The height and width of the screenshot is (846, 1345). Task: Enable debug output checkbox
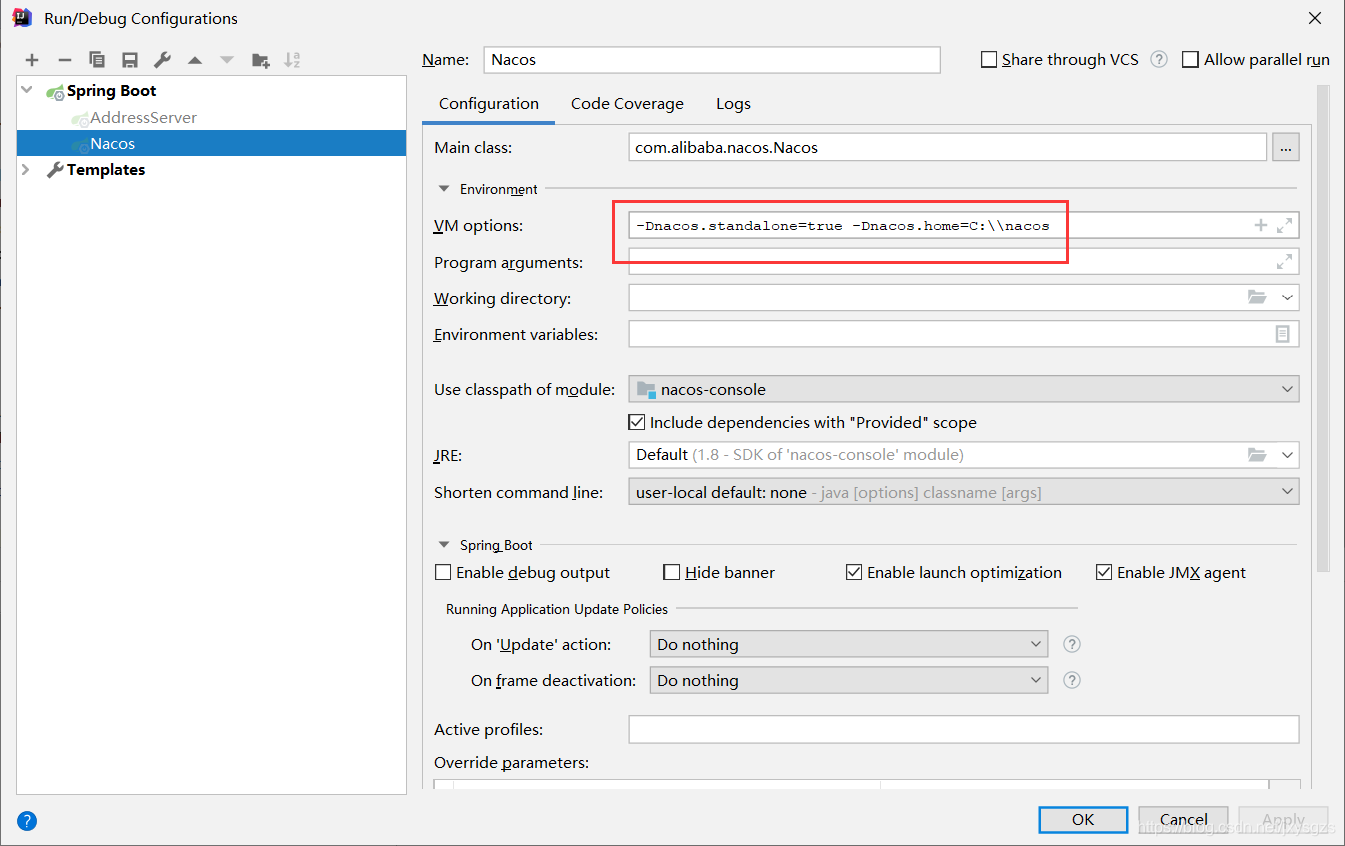point(443,573)
